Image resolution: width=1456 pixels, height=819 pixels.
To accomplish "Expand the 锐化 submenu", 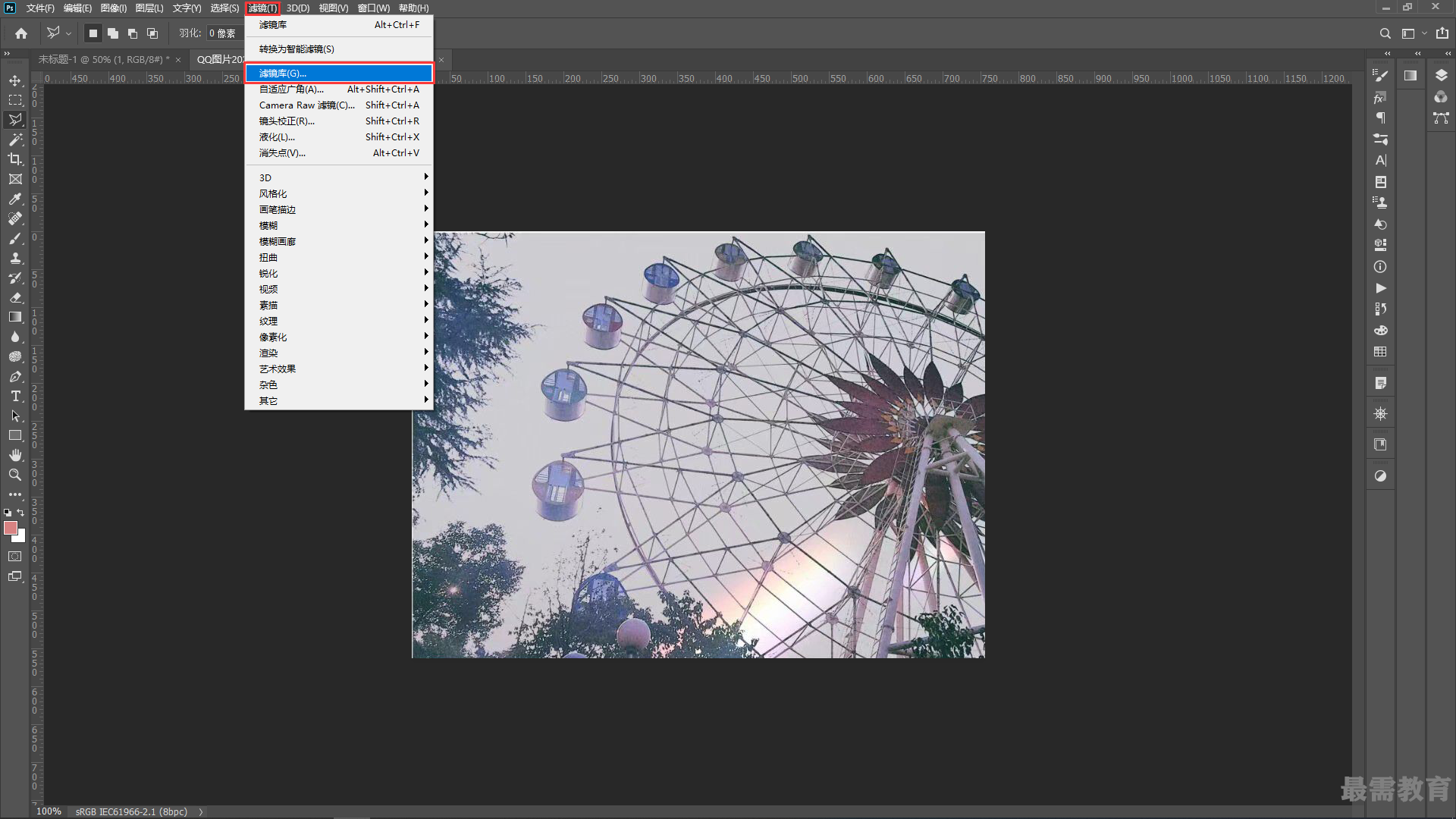I will 339,273.
